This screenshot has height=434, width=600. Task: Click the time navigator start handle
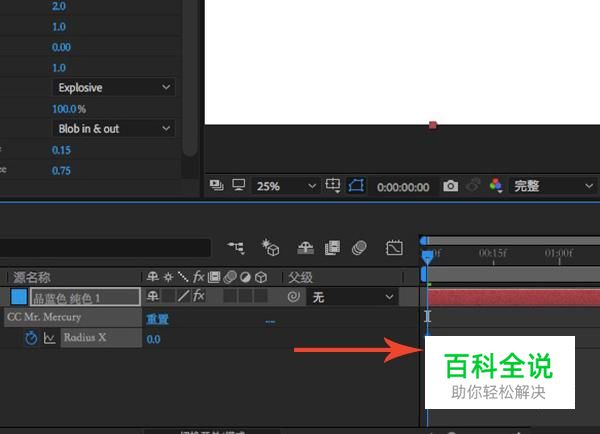click(424, 241)
